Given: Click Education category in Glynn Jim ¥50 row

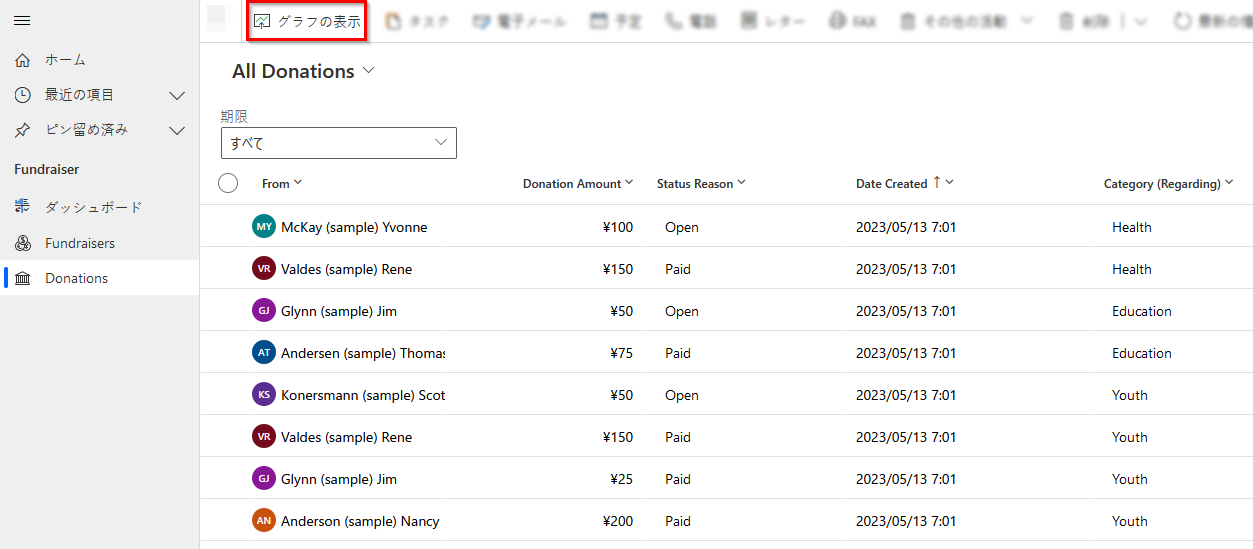Looking at the screenshot, I should click(1142, 311).
